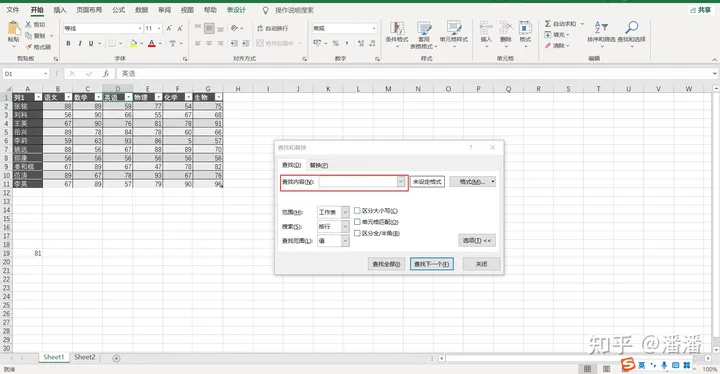The width and height of the screenshot is (720, 374).
Task: Enable 单元格匹配 checkbox
Action: coord(357,221)
